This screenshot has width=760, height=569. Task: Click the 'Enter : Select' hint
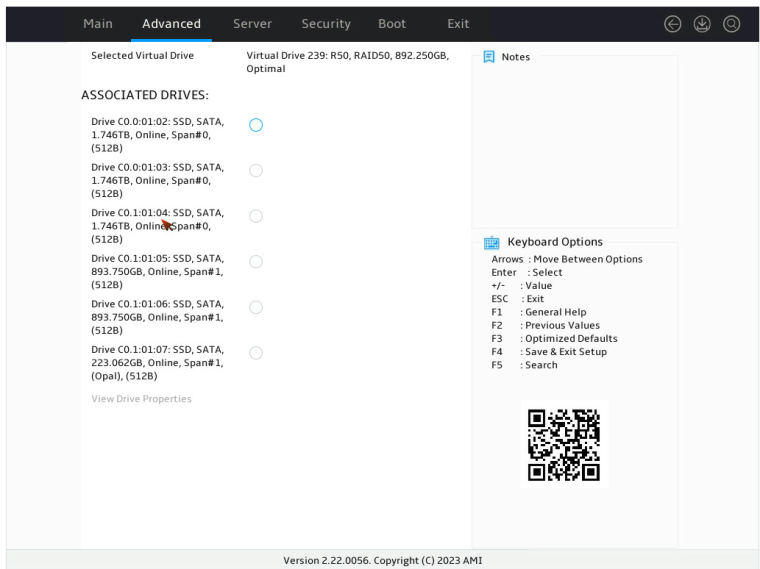(526, 272)
